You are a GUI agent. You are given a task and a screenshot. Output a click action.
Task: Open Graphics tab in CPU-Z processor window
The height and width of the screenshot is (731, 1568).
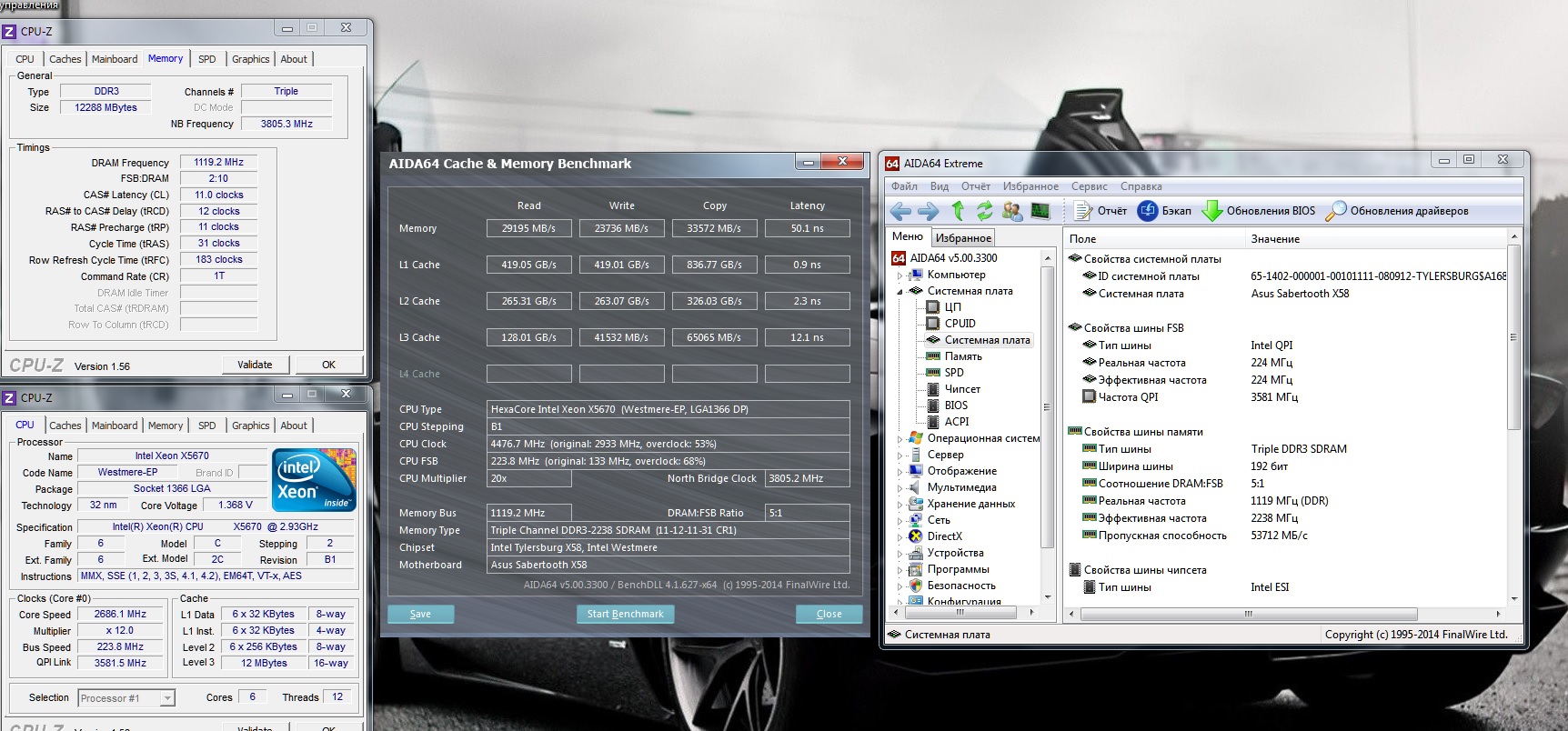click(250, 426)
